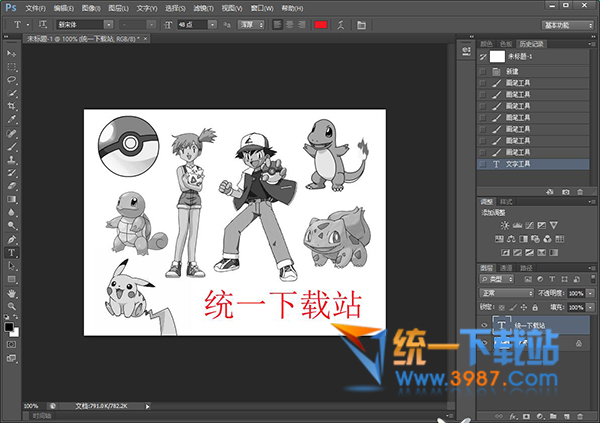Screen dimensions: 600x423
Task: Add layer mask from Layers panel bottom
Action: tap(526, 416)
